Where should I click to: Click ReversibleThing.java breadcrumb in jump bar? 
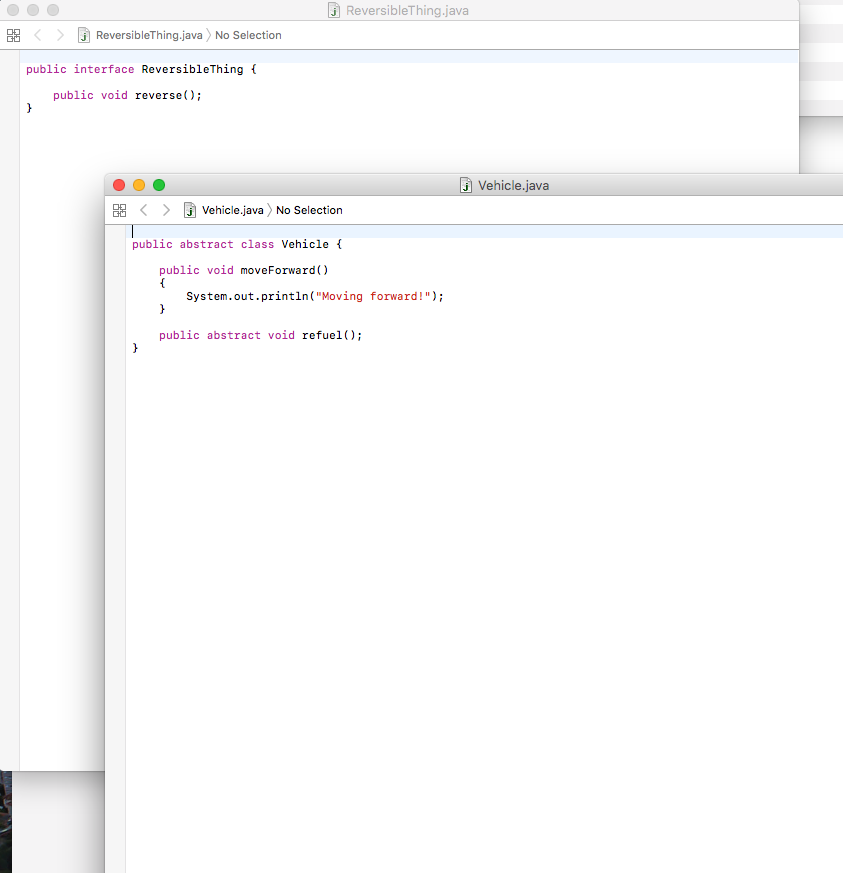click(149, 35)
